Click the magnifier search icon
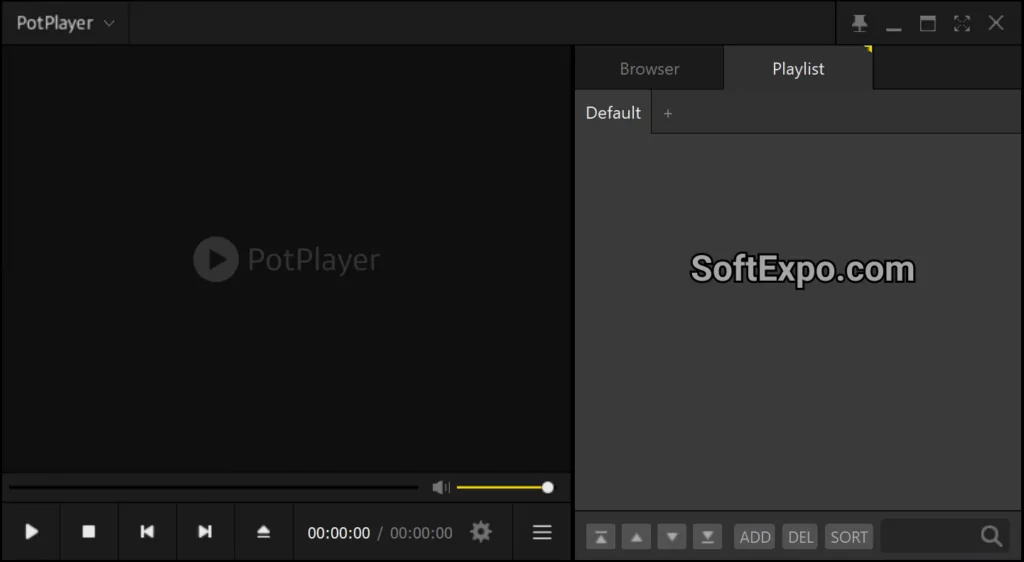 click(x=991, y=537)
